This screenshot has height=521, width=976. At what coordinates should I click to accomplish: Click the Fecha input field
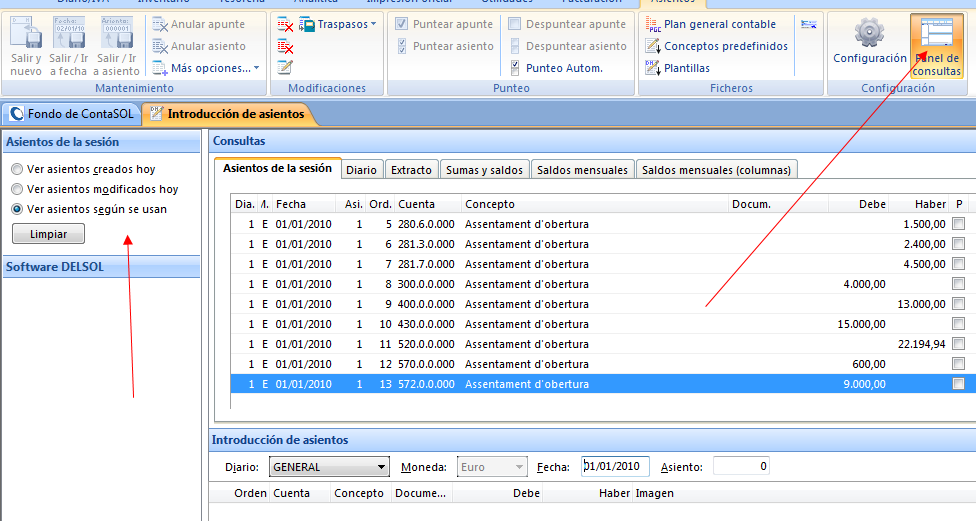pyautogui.click(x=615, y=467)
